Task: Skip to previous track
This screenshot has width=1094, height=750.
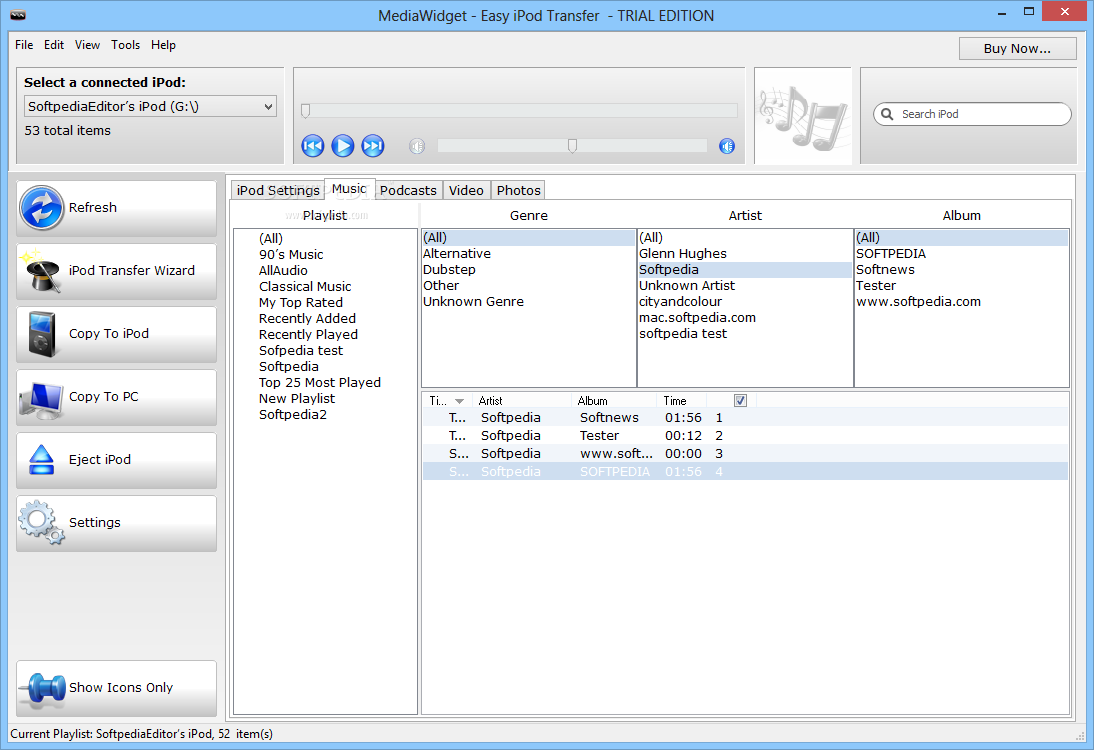Action: pos(313,146)
